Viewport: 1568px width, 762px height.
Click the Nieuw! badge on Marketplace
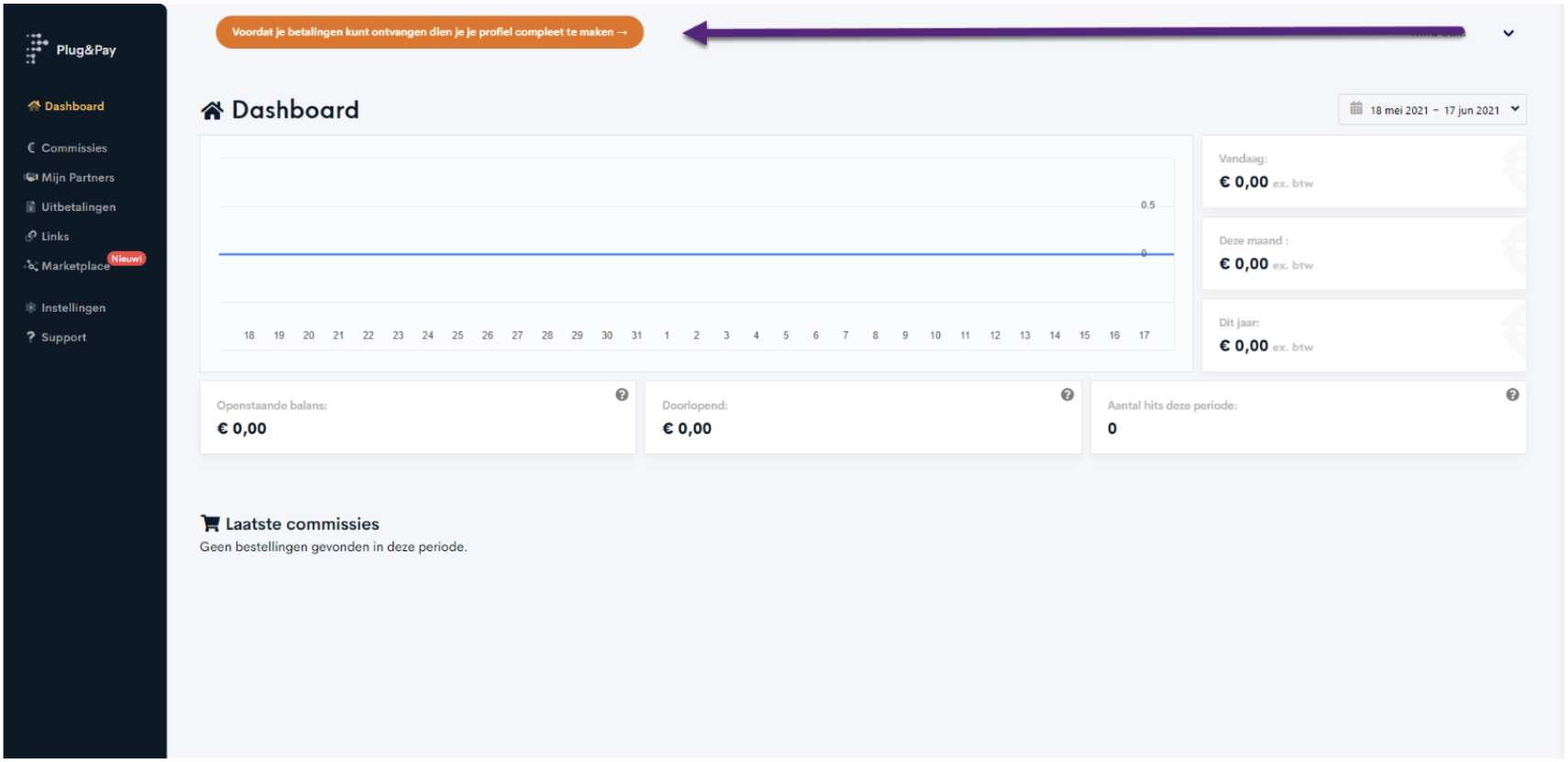[127, 259]
